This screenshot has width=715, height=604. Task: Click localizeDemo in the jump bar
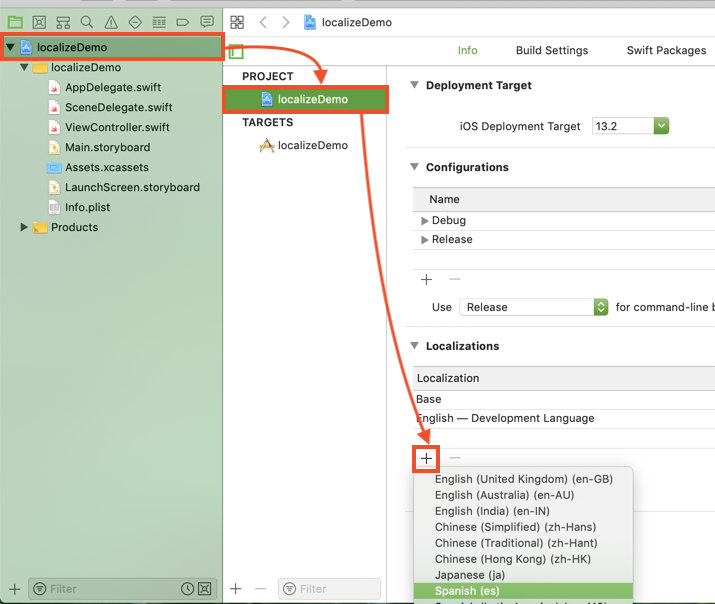(348, 22)
